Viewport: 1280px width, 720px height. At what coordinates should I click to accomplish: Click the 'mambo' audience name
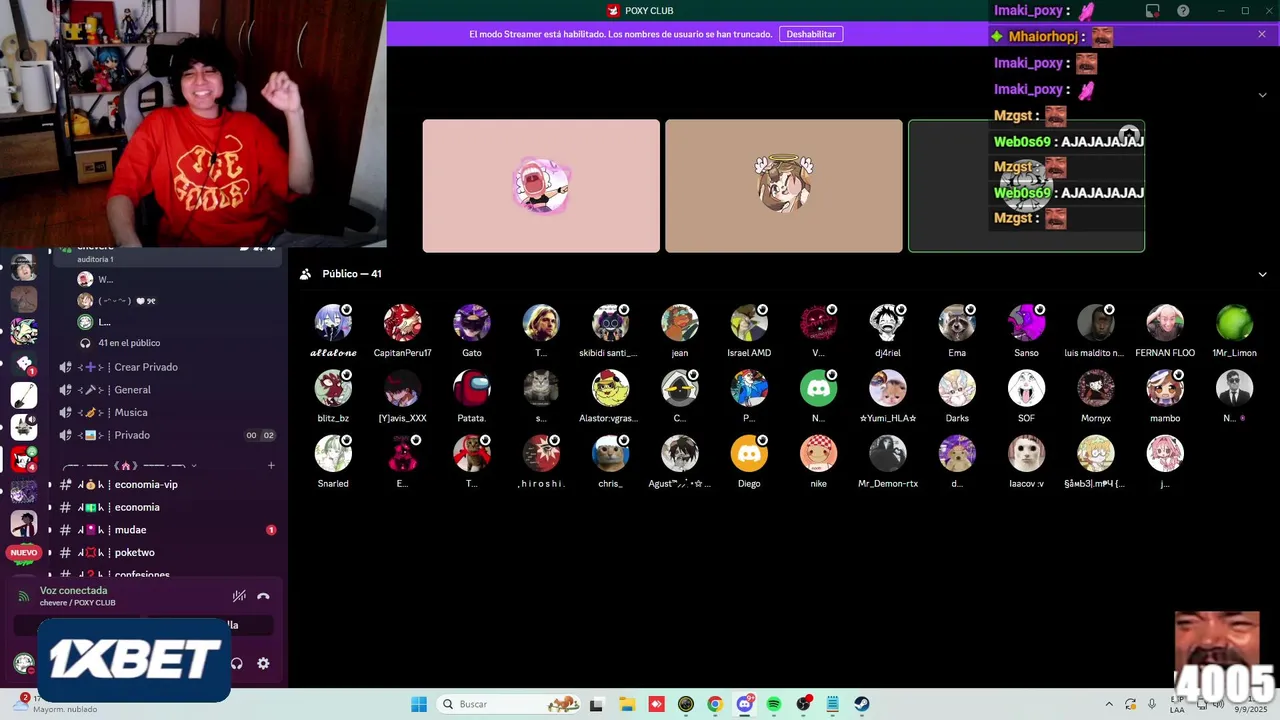coord(1165,418)
